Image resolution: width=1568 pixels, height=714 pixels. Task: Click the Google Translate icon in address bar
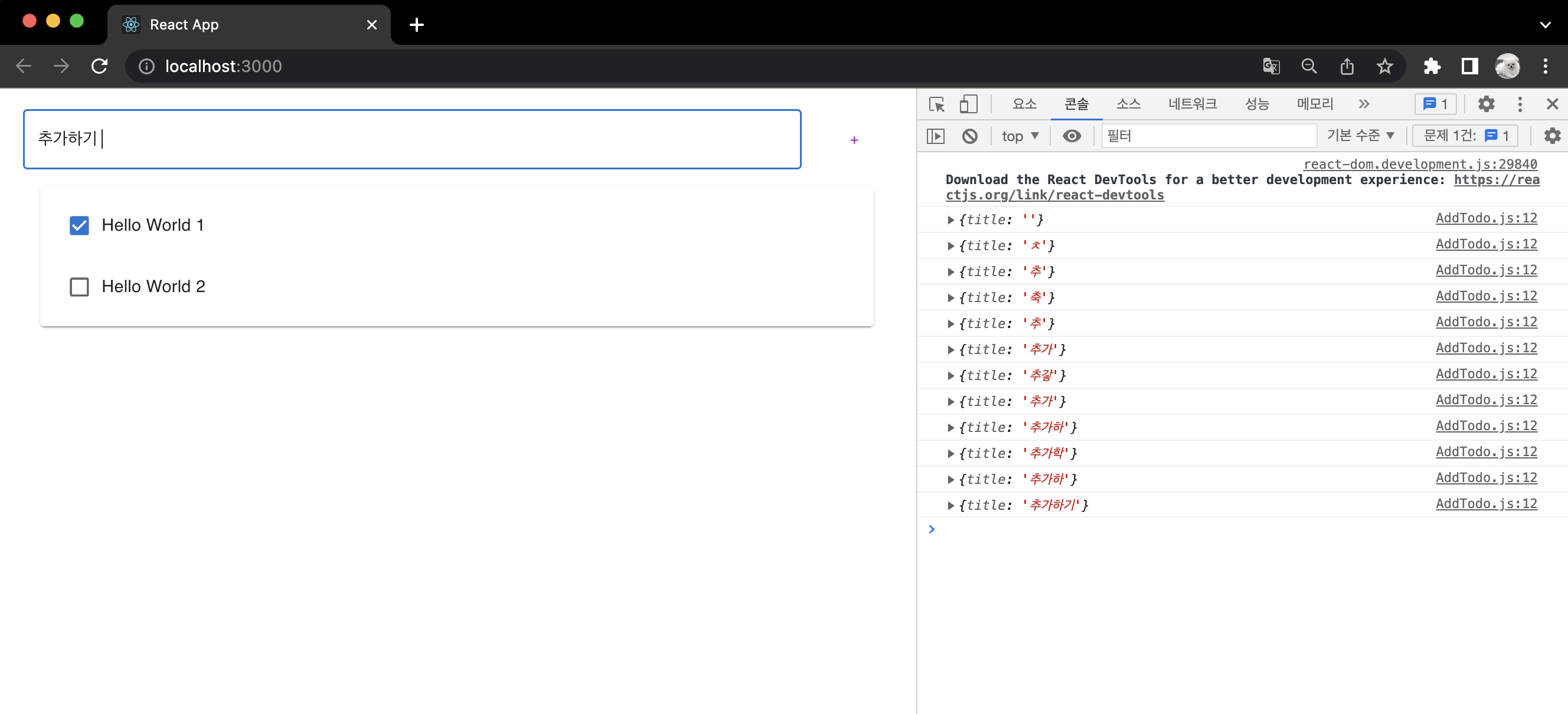click(x=1271, y=65)
